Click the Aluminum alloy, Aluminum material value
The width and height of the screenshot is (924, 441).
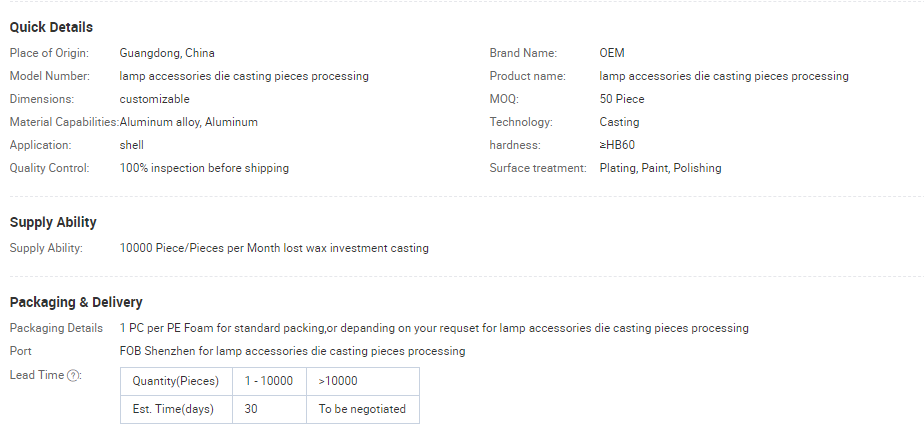(189, 122)
